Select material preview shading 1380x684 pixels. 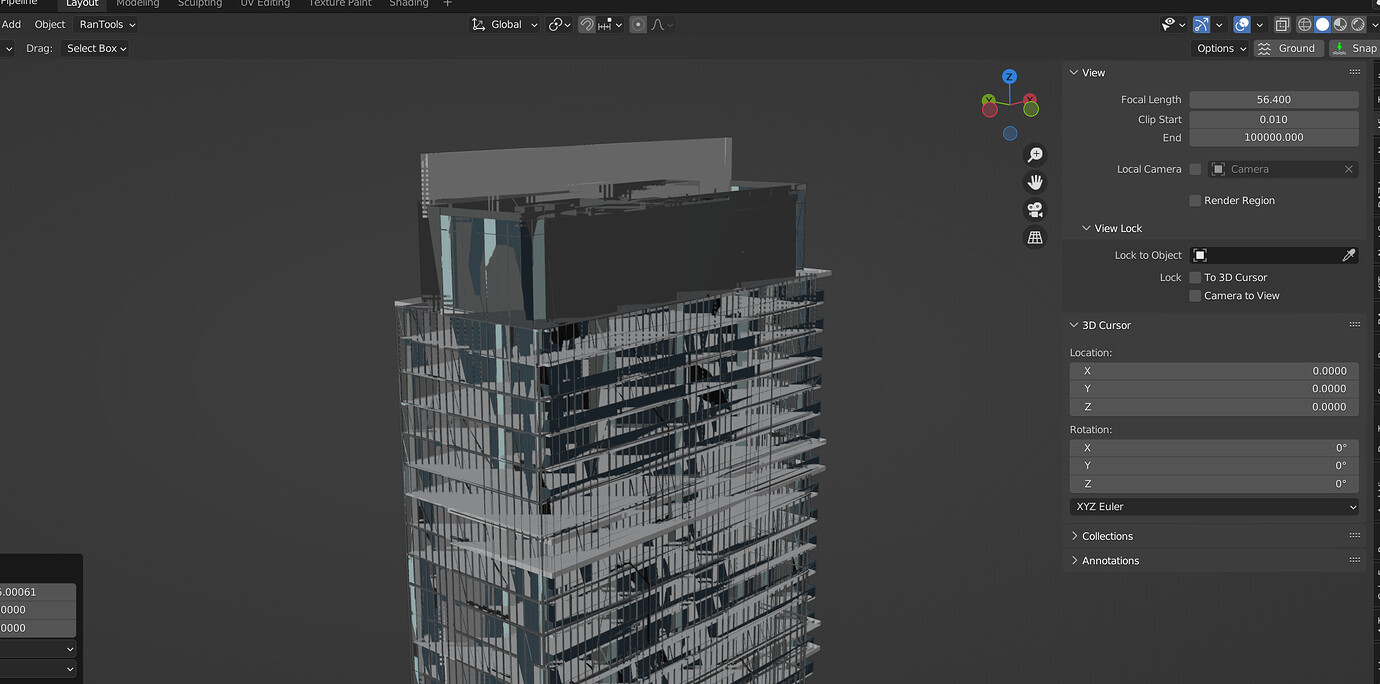[1340, 24]
